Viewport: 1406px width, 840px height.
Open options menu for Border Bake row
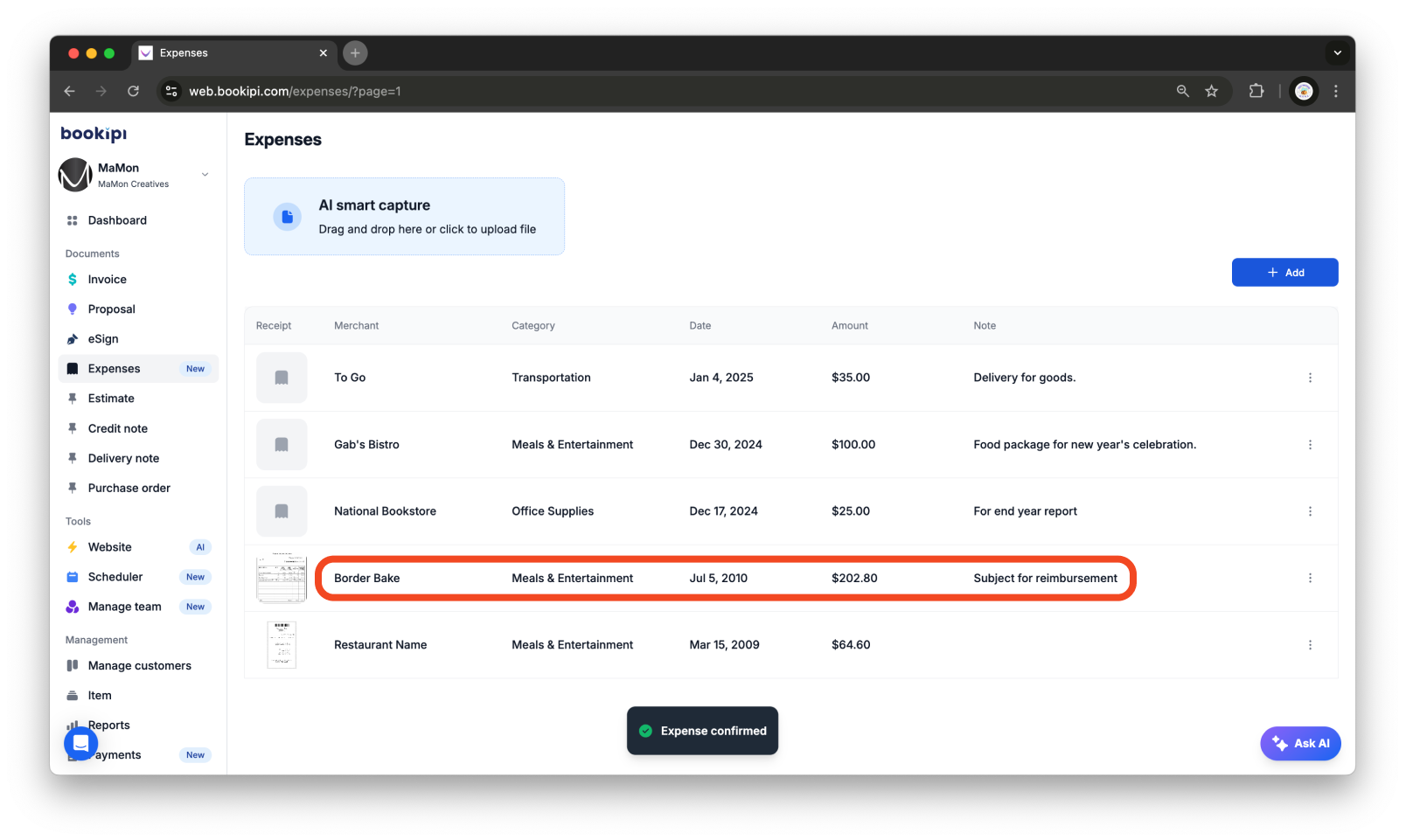pos(1310,578)
